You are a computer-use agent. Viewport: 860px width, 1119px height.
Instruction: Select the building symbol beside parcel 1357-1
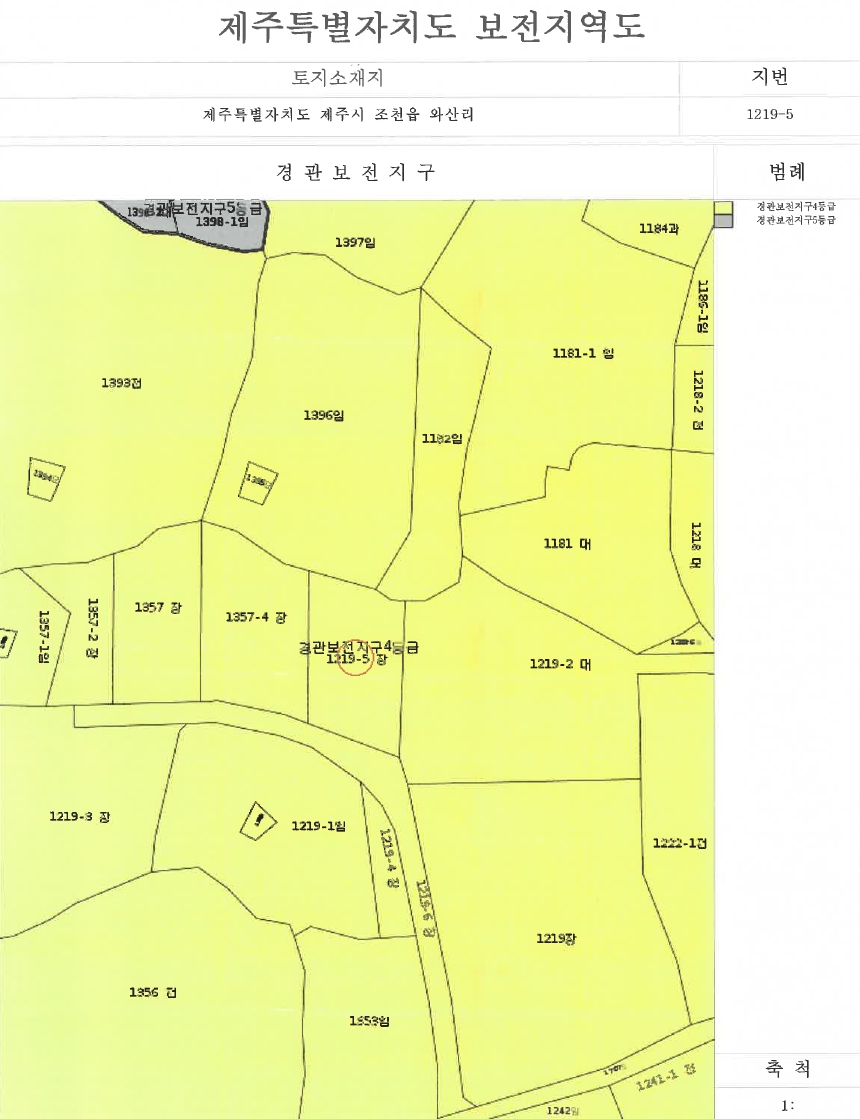pyautogui.click(x=6, y=642)
